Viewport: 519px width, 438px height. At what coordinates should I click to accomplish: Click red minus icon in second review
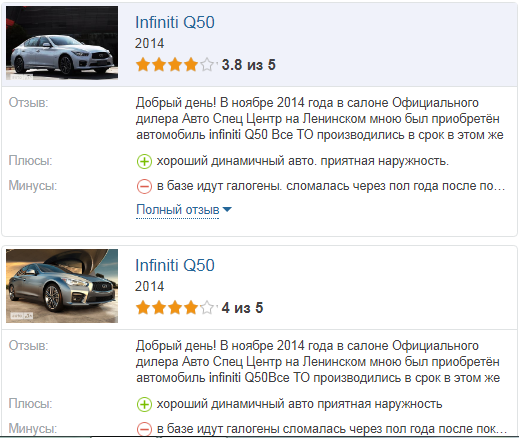click(144, 429)
